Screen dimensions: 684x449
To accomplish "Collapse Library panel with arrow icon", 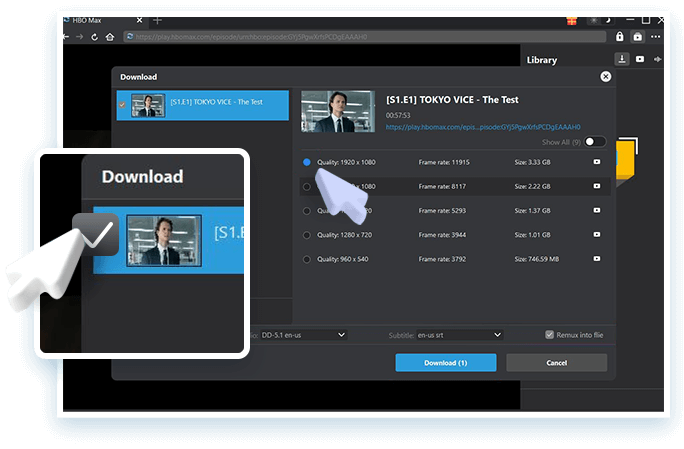I will tap(657, 59).
